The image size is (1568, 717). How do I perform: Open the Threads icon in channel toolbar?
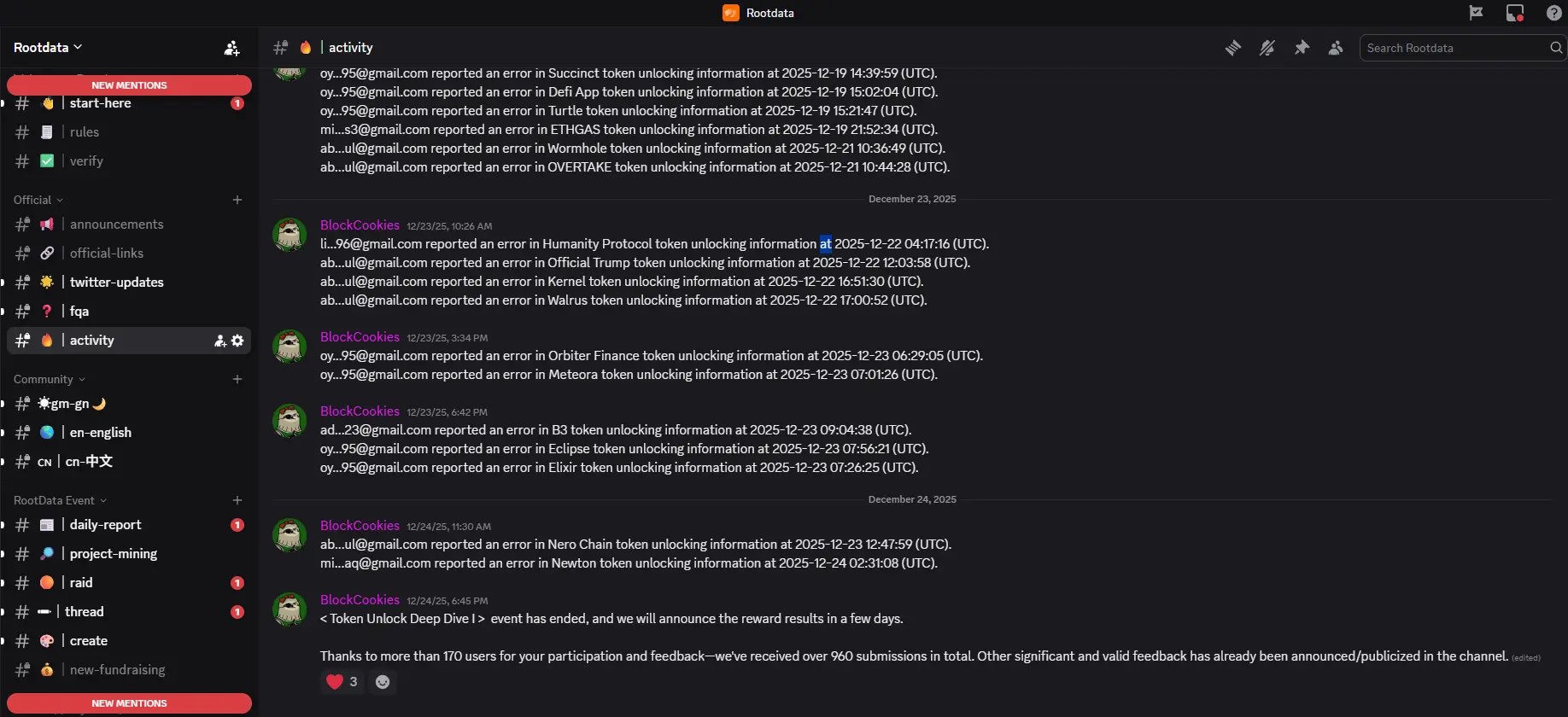1232,48
